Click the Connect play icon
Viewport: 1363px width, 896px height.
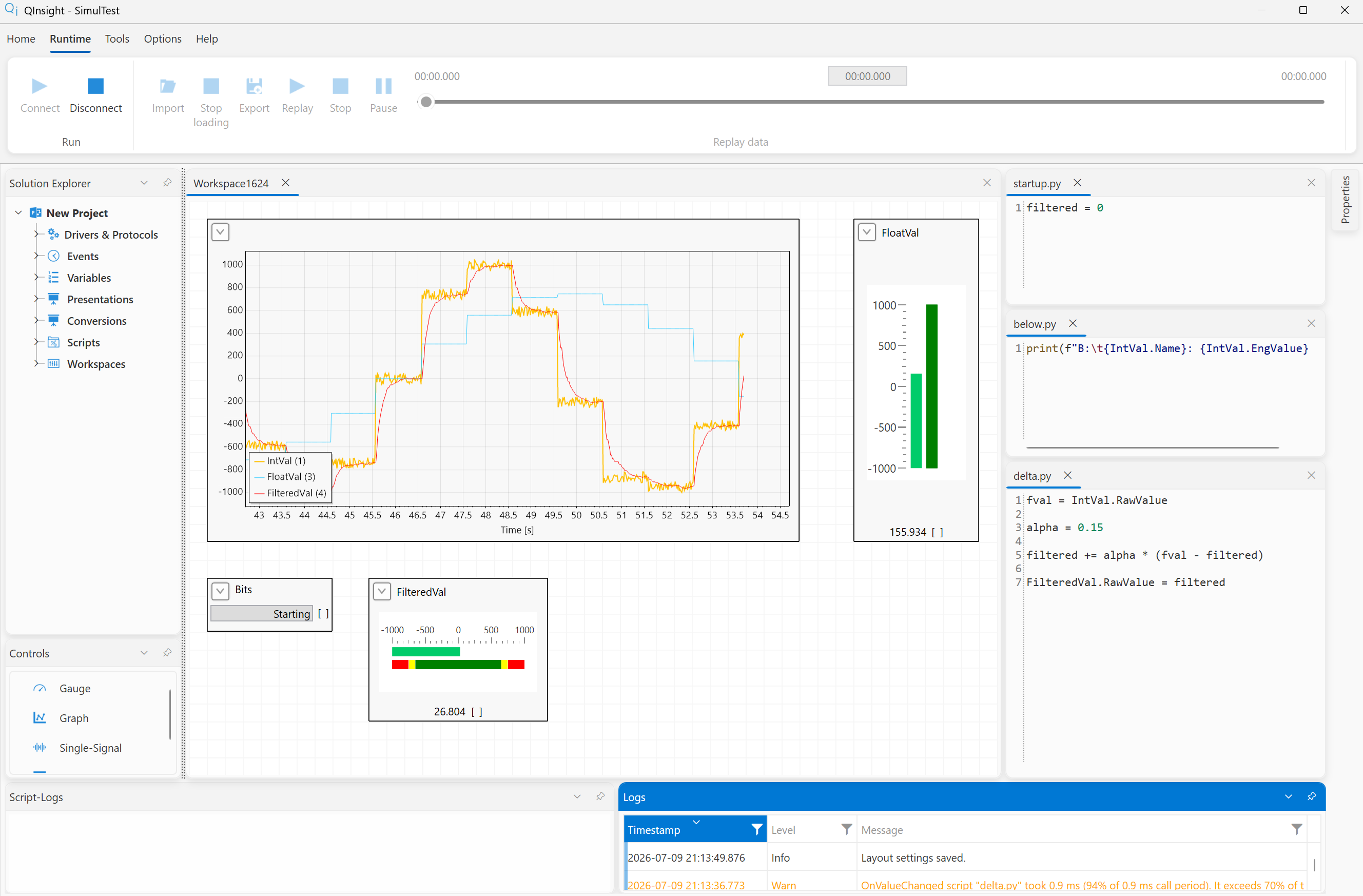pyautogui.click(x=40, y=86)
